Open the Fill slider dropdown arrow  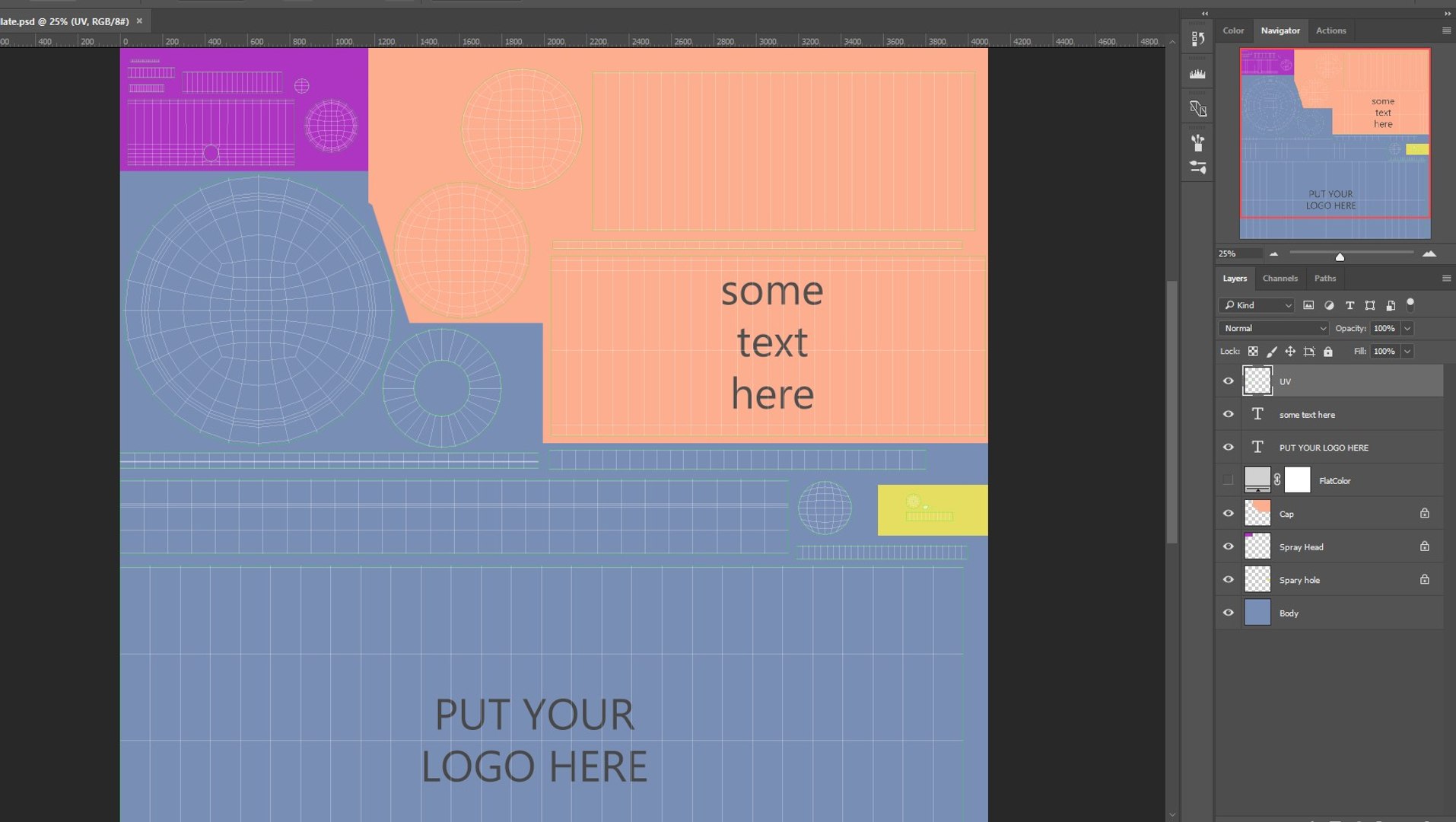[1407, 352]
